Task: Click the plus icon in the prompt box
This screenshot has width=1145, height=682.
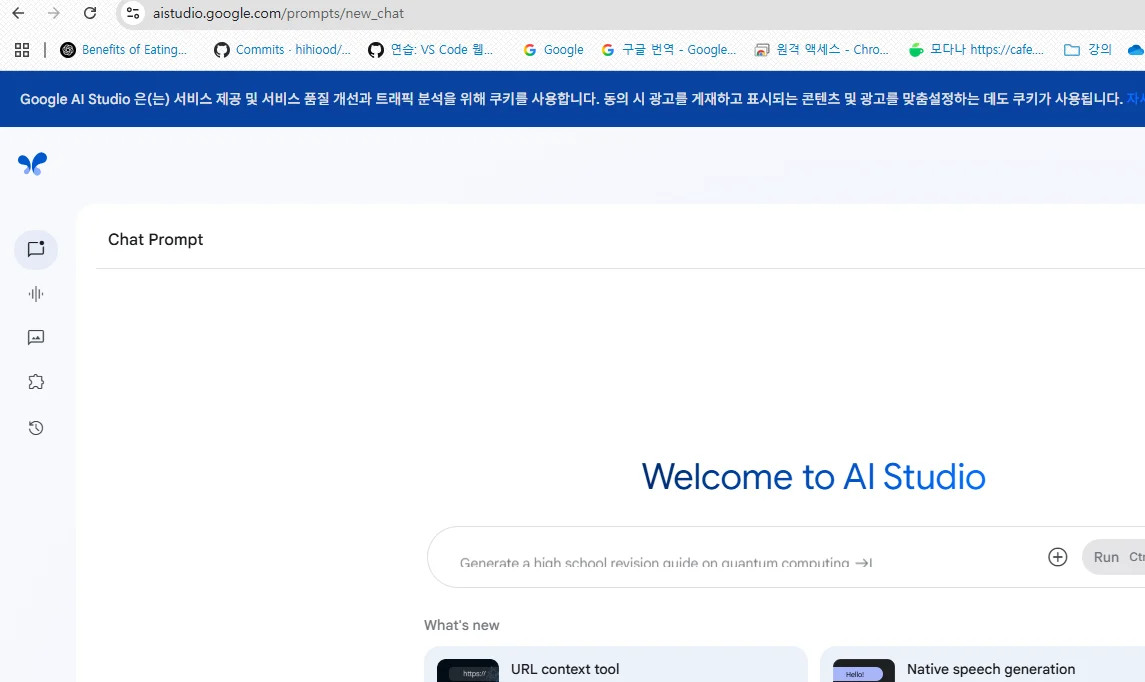Action: [1057, 557]
